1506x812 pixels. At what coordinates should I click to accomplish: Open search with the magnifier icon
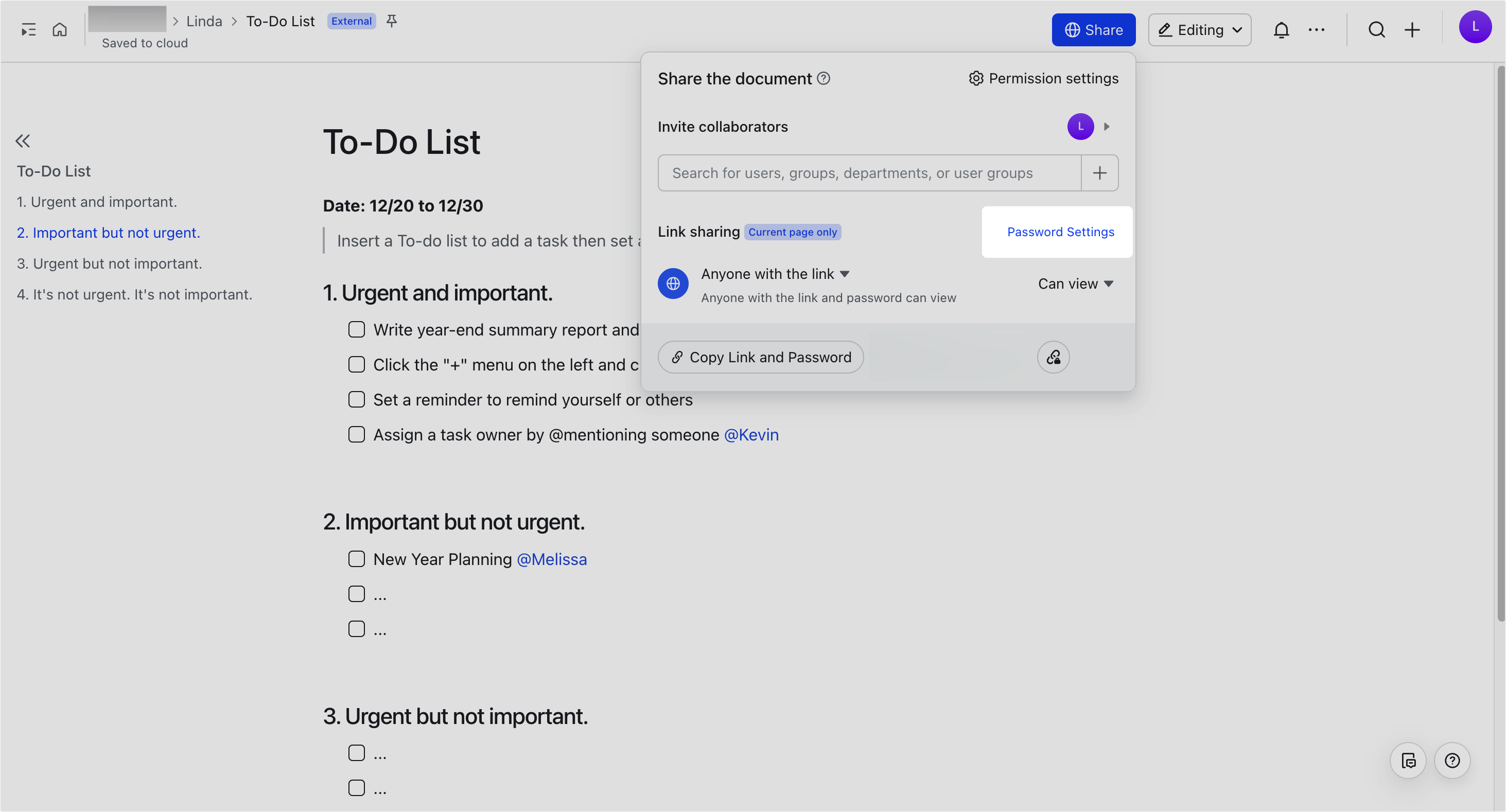tap(1377, 30)
